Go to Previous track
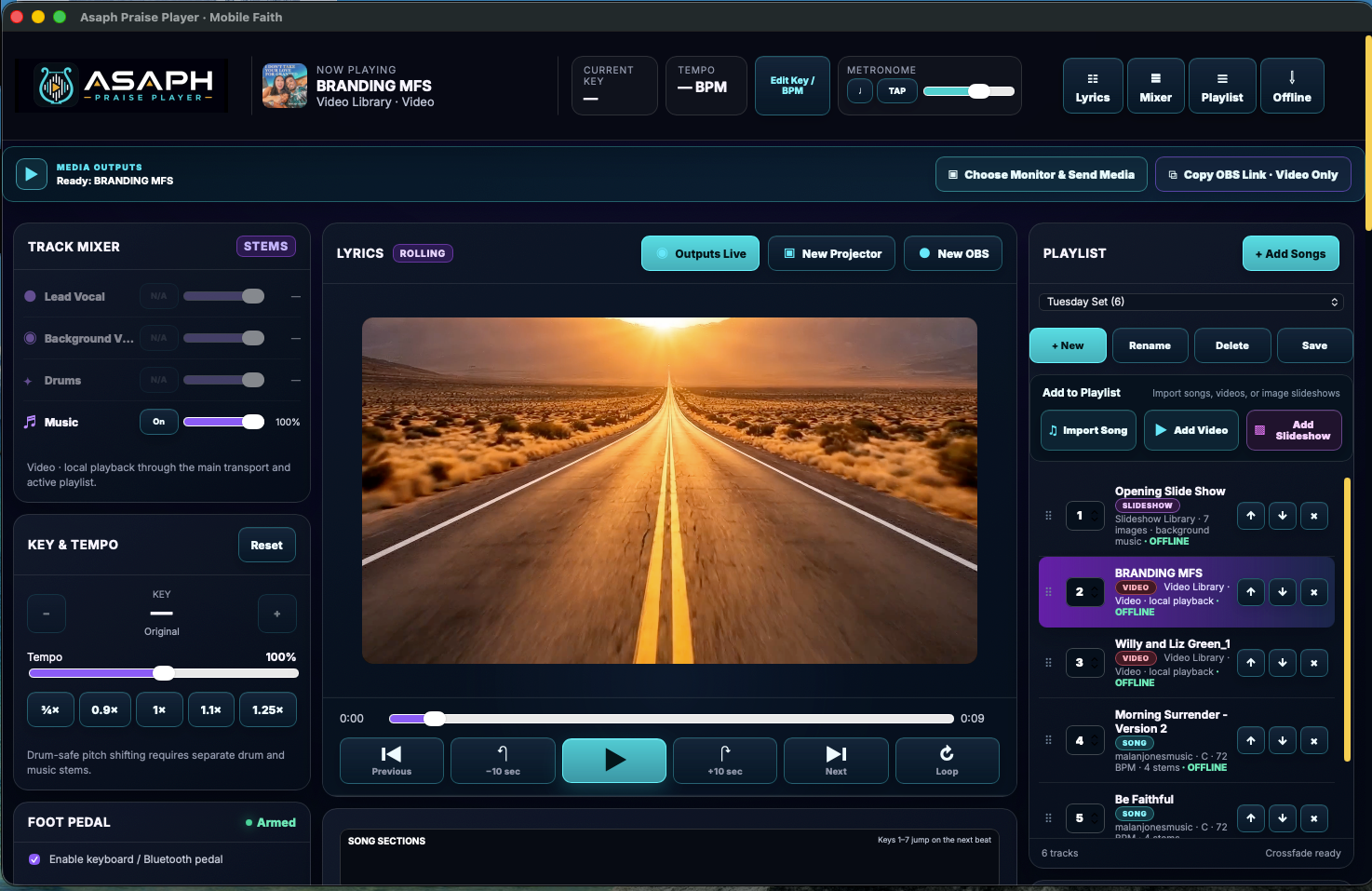This screenshot has width=1372, height=891. [392, 761]
